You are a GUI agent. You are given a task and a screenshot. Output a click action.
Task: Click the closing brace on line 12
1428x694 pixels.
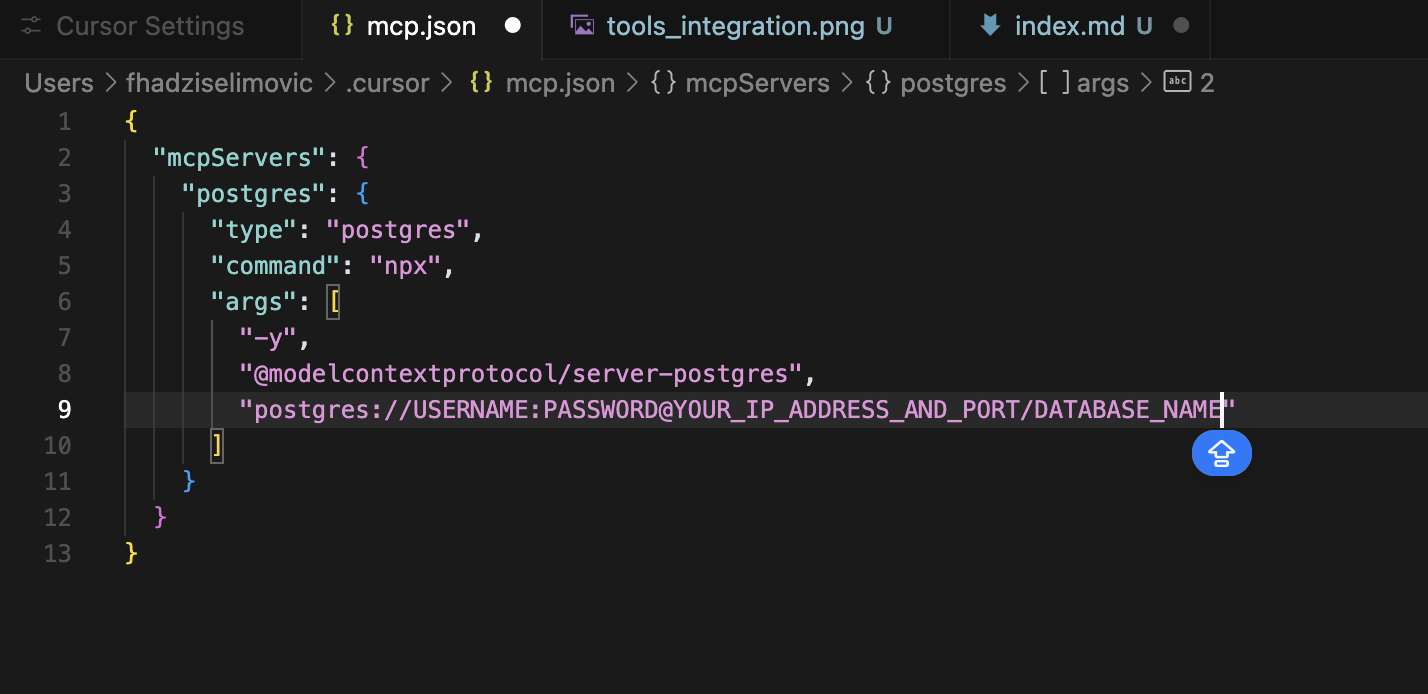160,517
